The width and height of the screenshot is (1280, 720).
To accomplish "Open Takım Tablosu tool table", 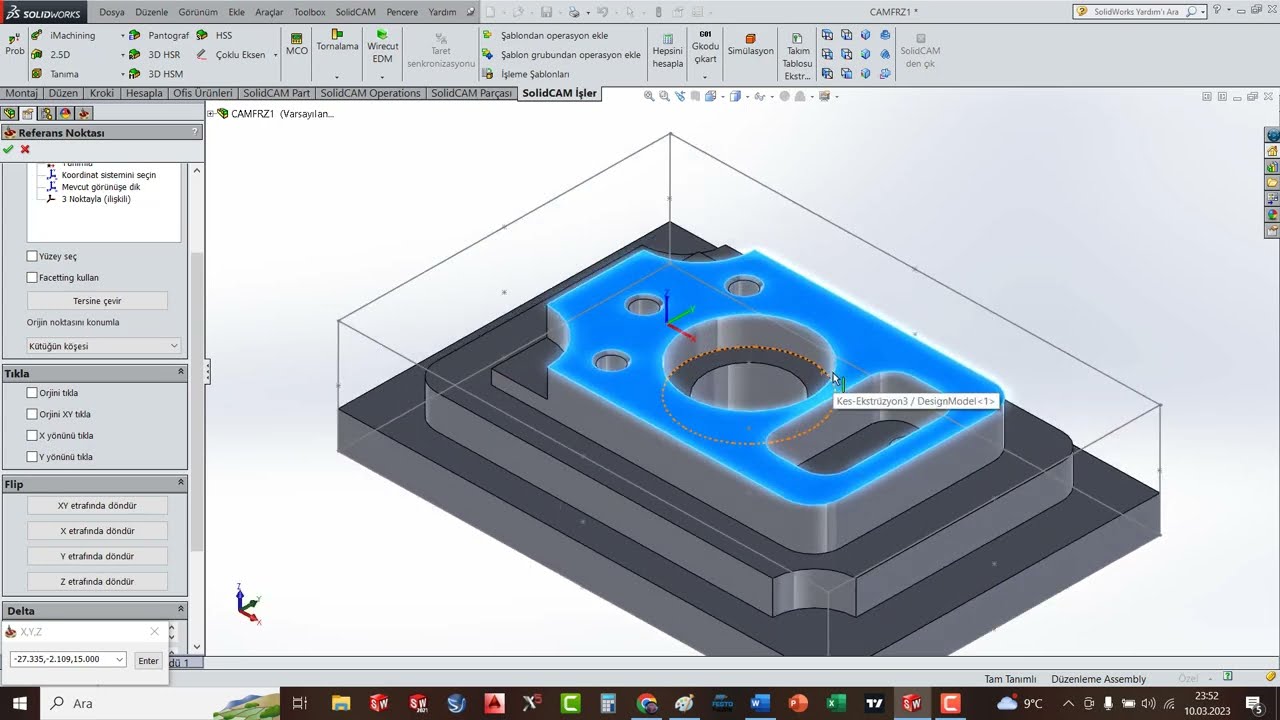I will click(797, 56).
